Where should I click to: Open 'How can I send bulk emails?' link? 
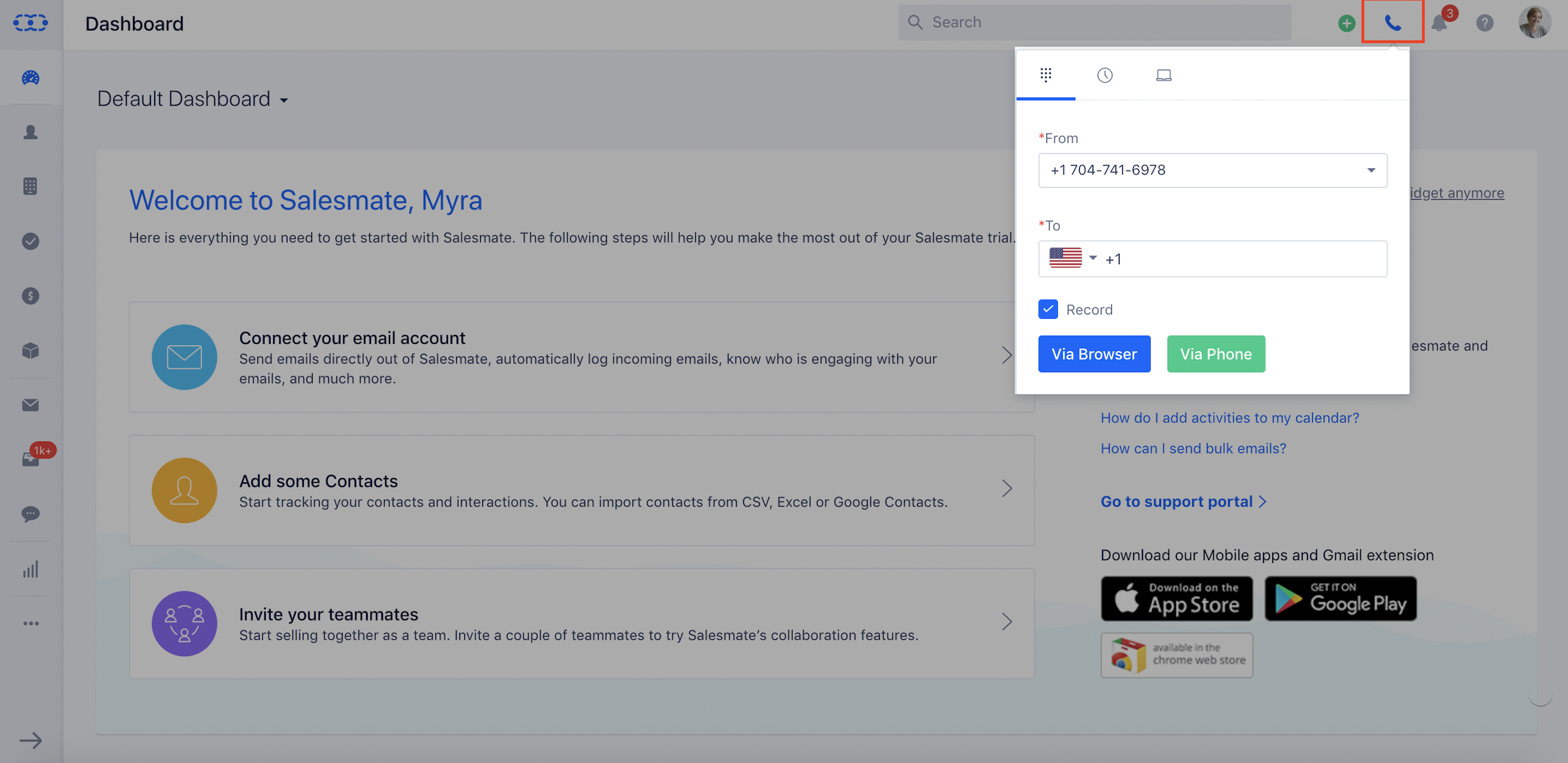(x=1194, y=449)
